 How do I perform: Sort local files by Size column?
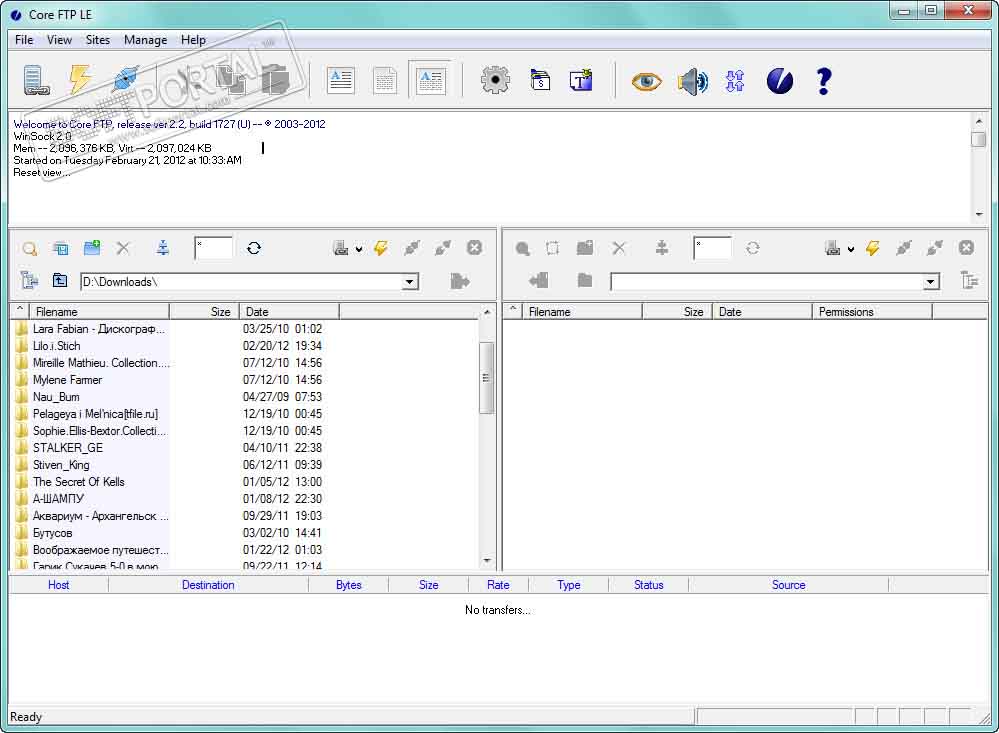tap(204, 312)
